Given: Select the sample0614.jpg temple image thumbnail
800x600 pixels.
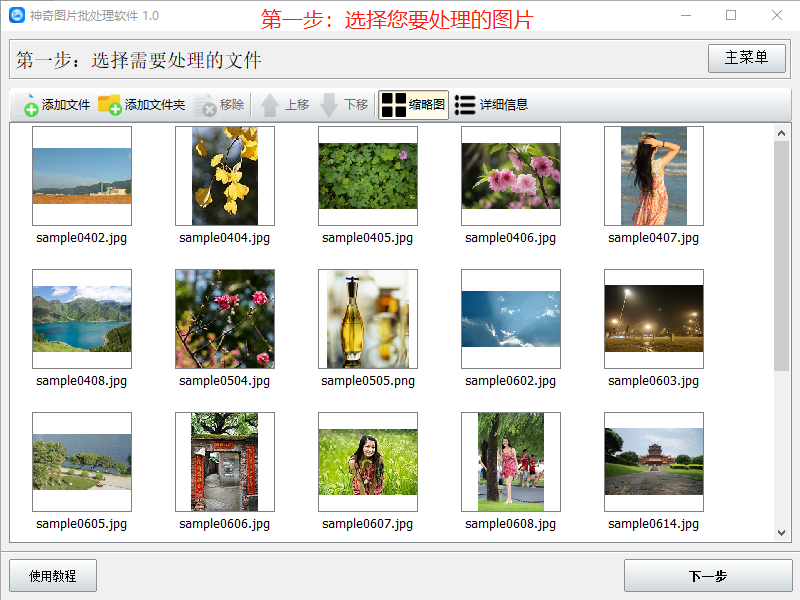Looking at the screenshot, I should [653, 462].
